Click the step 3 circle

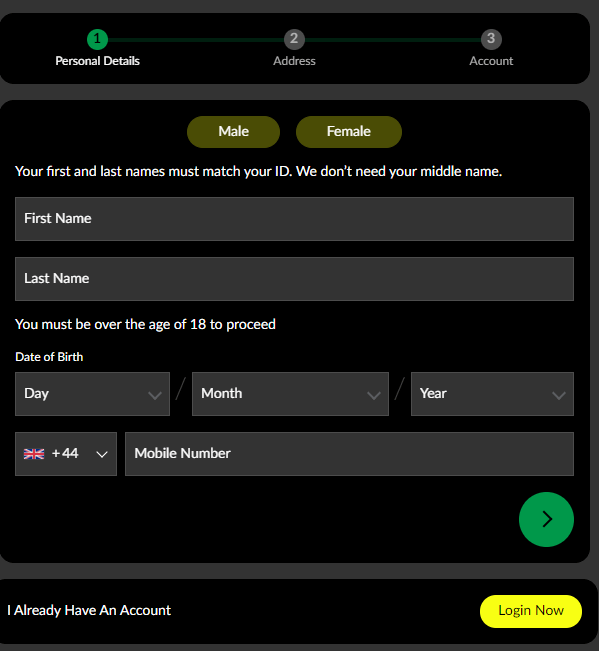(491, 39)
